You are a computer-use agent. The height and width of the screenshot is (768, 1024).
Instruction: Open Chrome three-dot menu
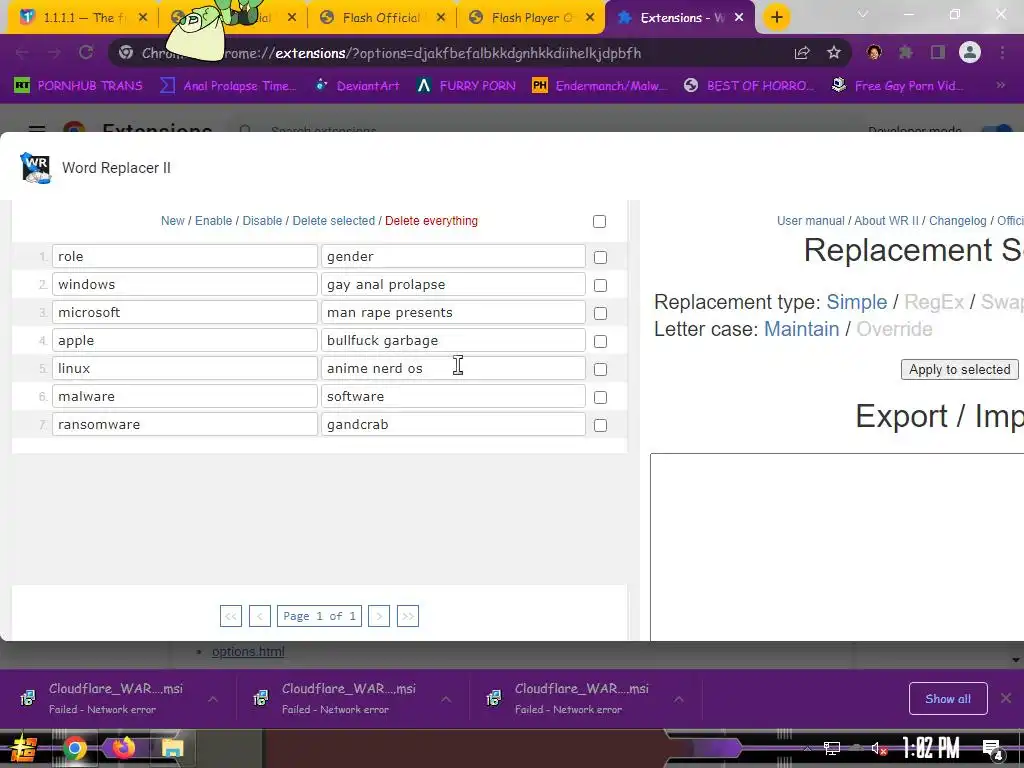(x=1002, y=52)
